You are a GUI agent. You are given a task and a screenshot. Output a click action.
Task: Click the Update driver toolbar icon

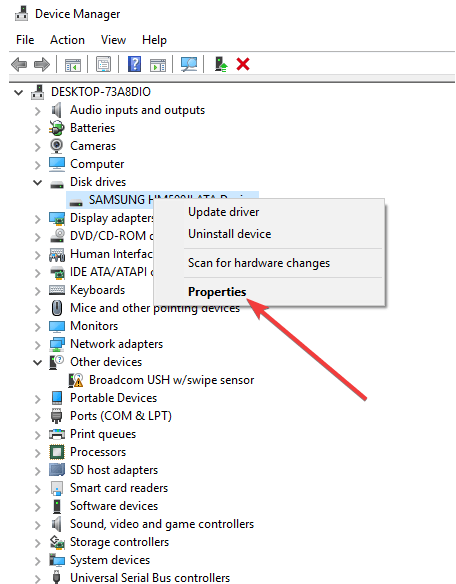[x=221, y=64]
